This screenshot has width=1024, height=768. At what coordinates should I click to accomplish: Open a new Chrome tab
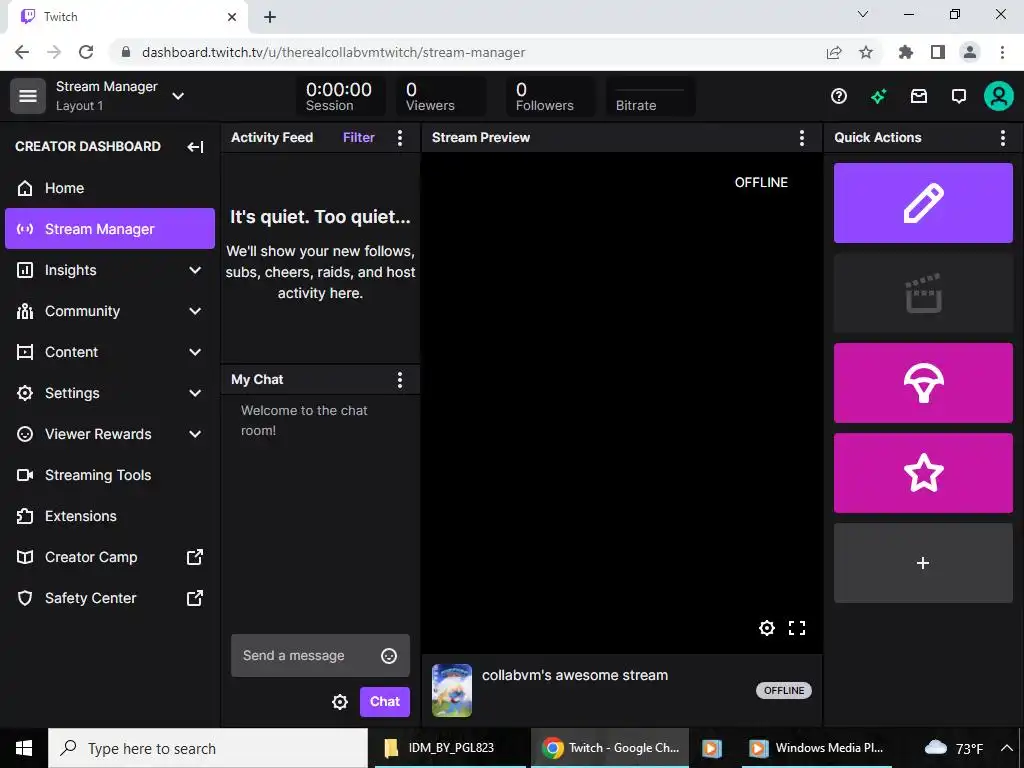click(270, 17)
